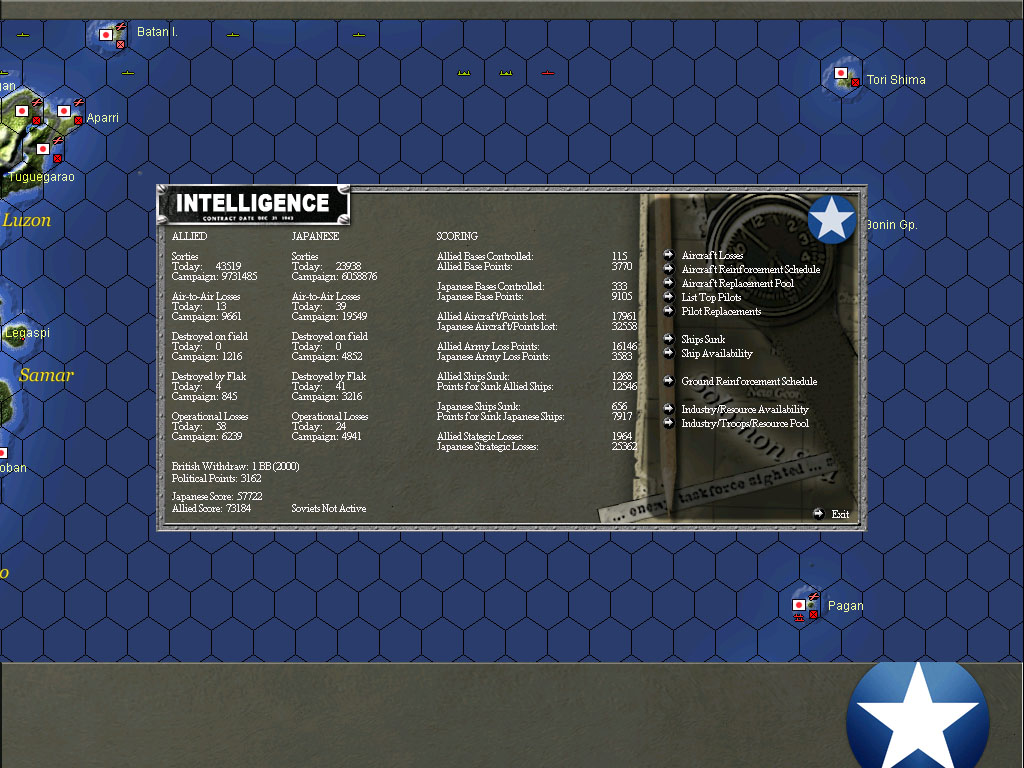Click the Bonin Gp. map label
This screenshot has height=768, width=1024.
click(891, 225)
